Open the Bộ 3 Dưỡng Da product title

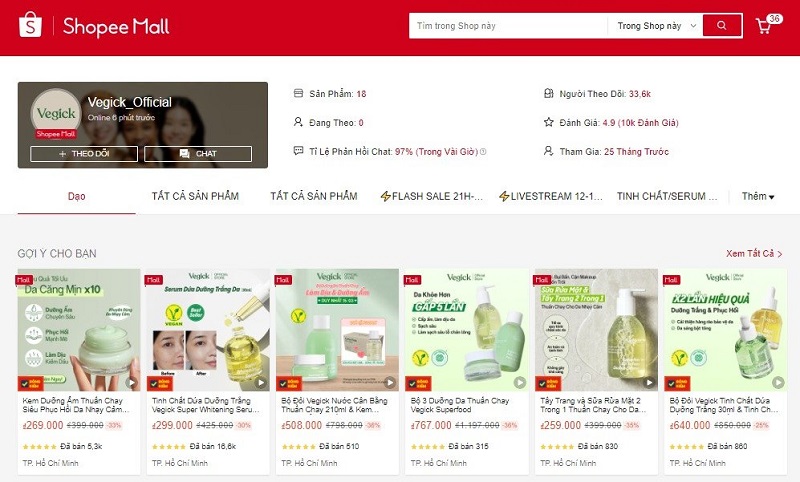[x=460, y=405]
